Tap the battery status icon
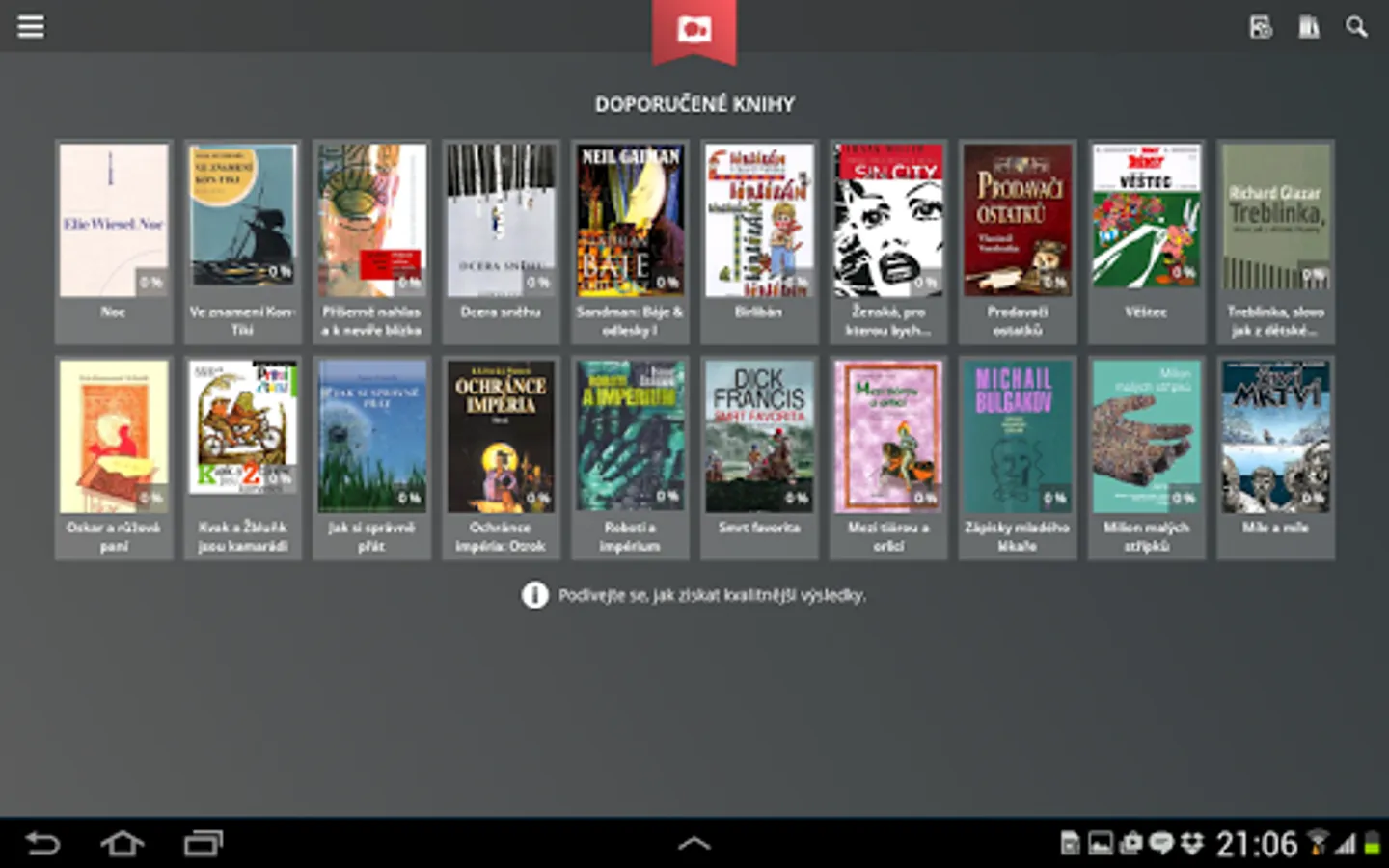 [x=1372, y=844]
